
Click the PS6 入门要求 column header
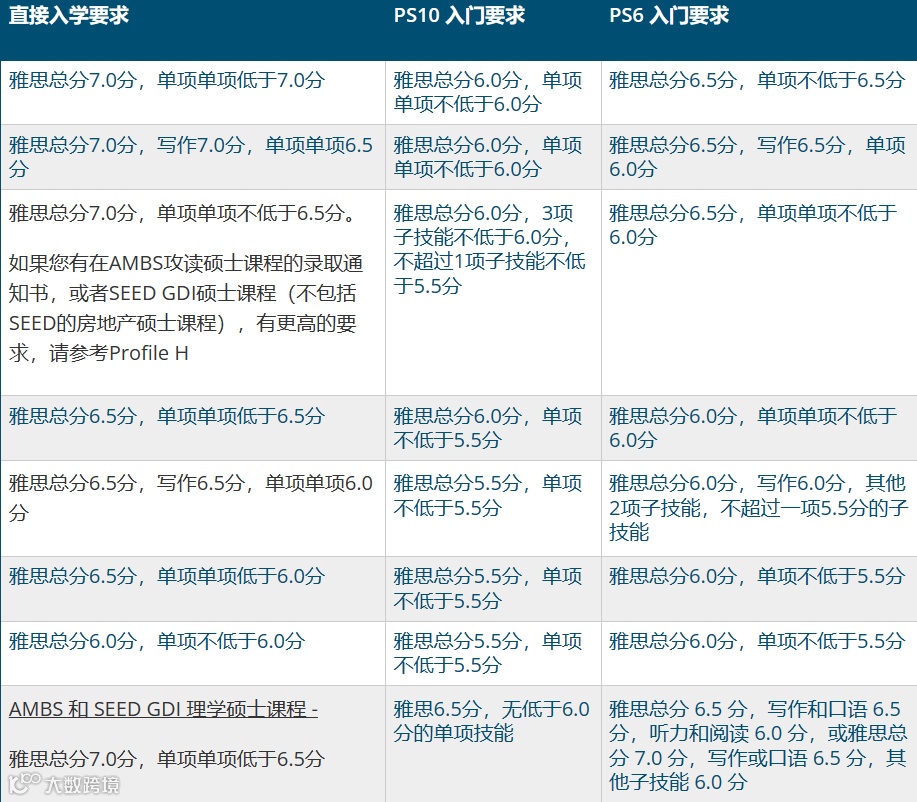coord(759,30)
